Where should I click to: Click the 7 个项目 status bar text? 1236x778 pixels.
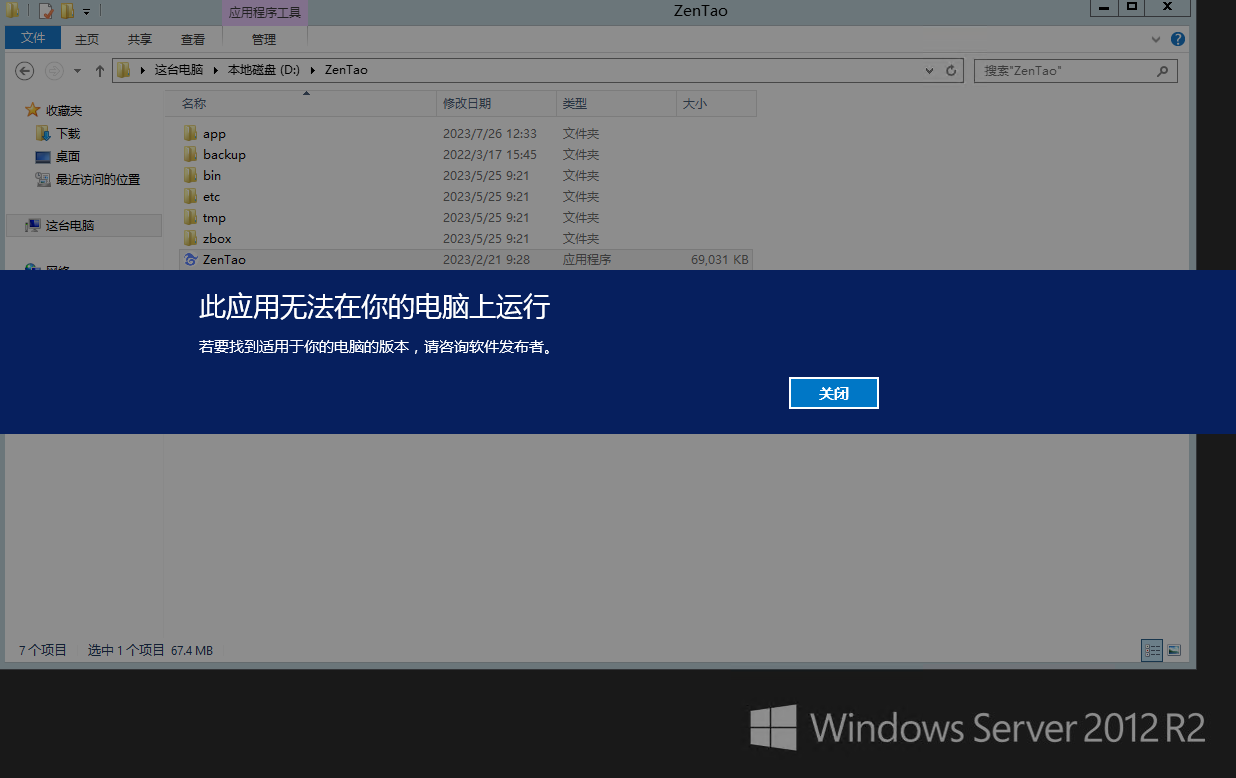43,650
